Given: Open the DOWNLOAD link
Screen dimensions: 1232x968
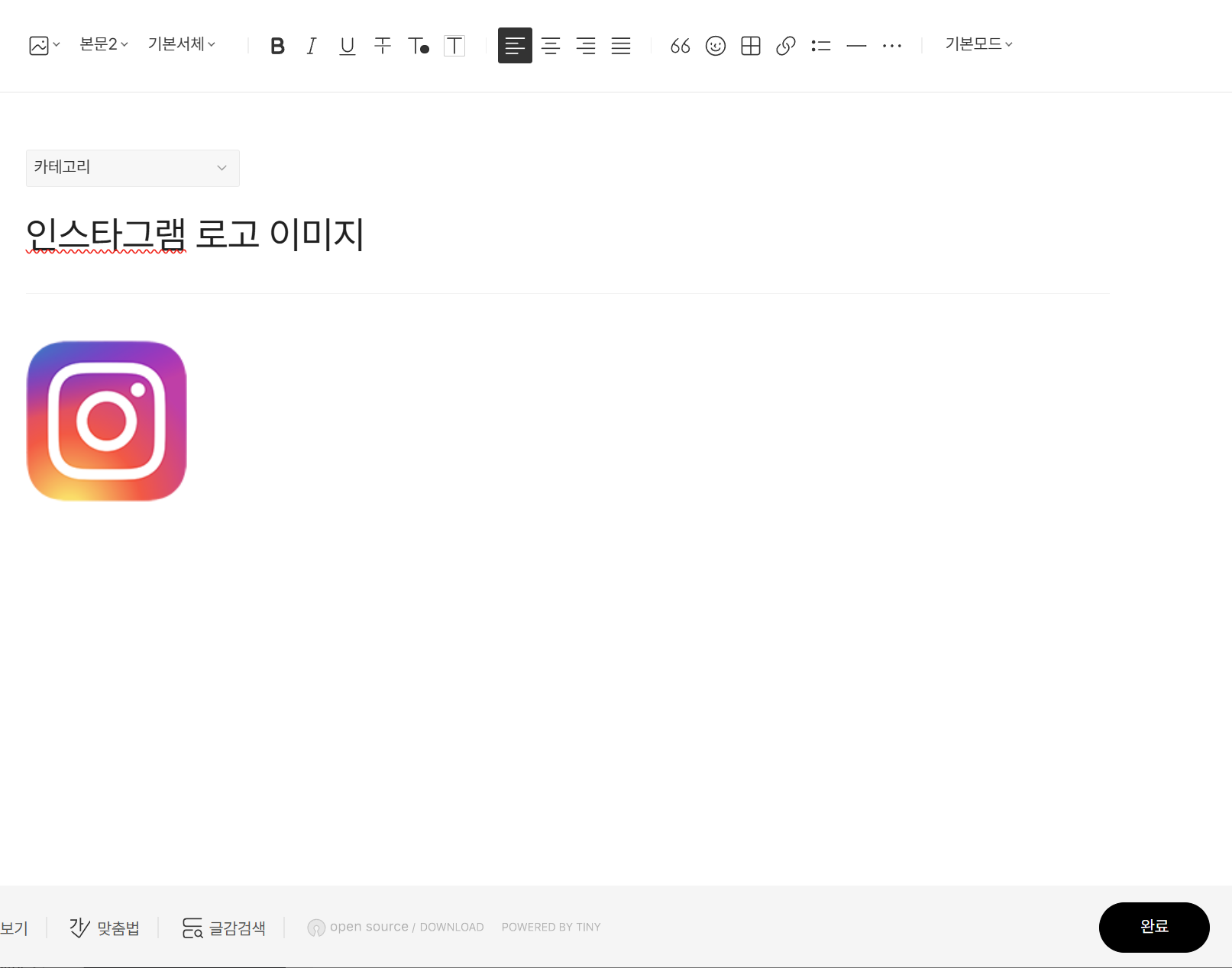Looking at the screenshot, I should (451, 927).
